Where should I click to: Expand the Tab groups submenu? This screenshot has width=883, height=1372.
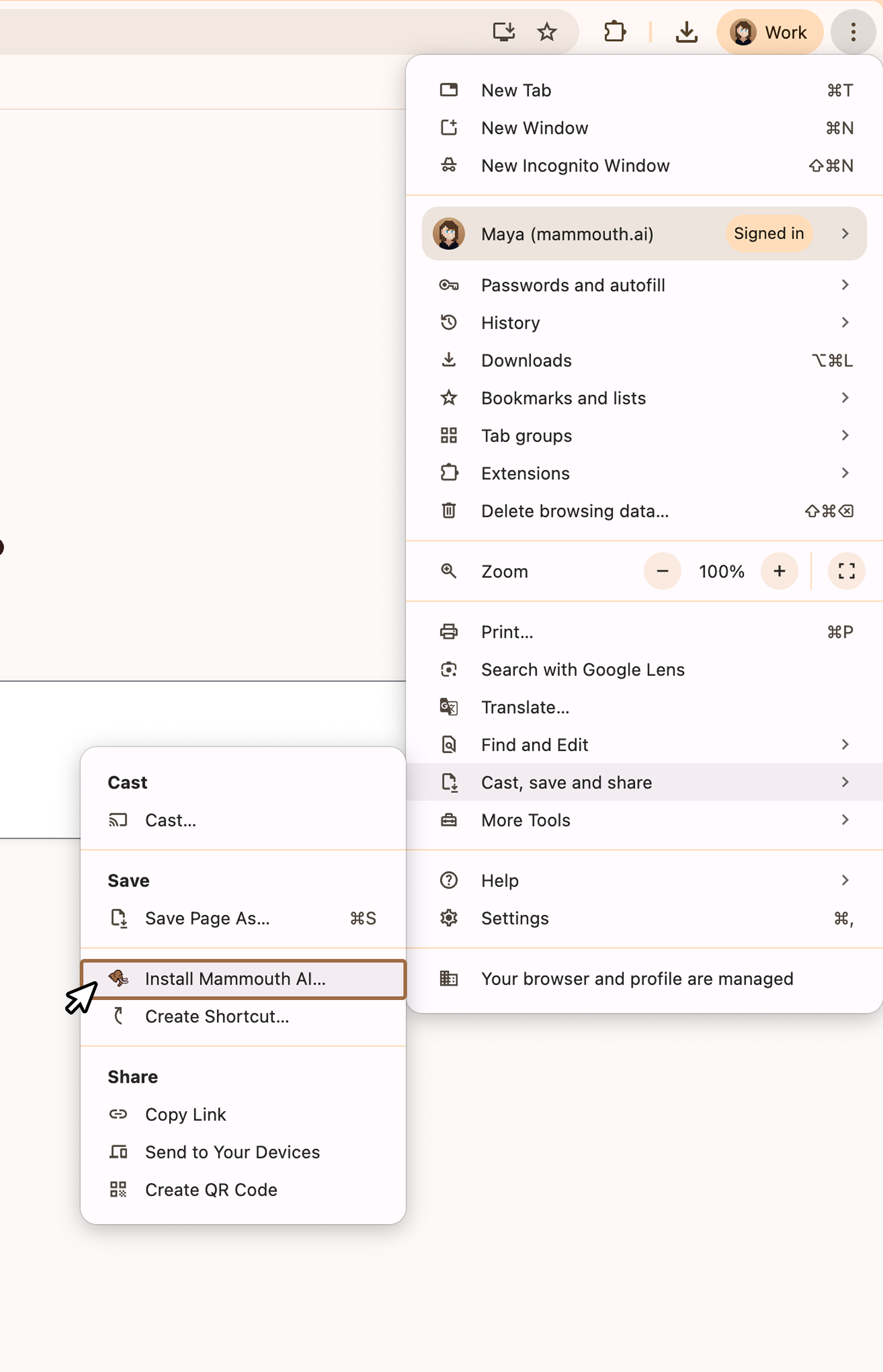[644, 435]
